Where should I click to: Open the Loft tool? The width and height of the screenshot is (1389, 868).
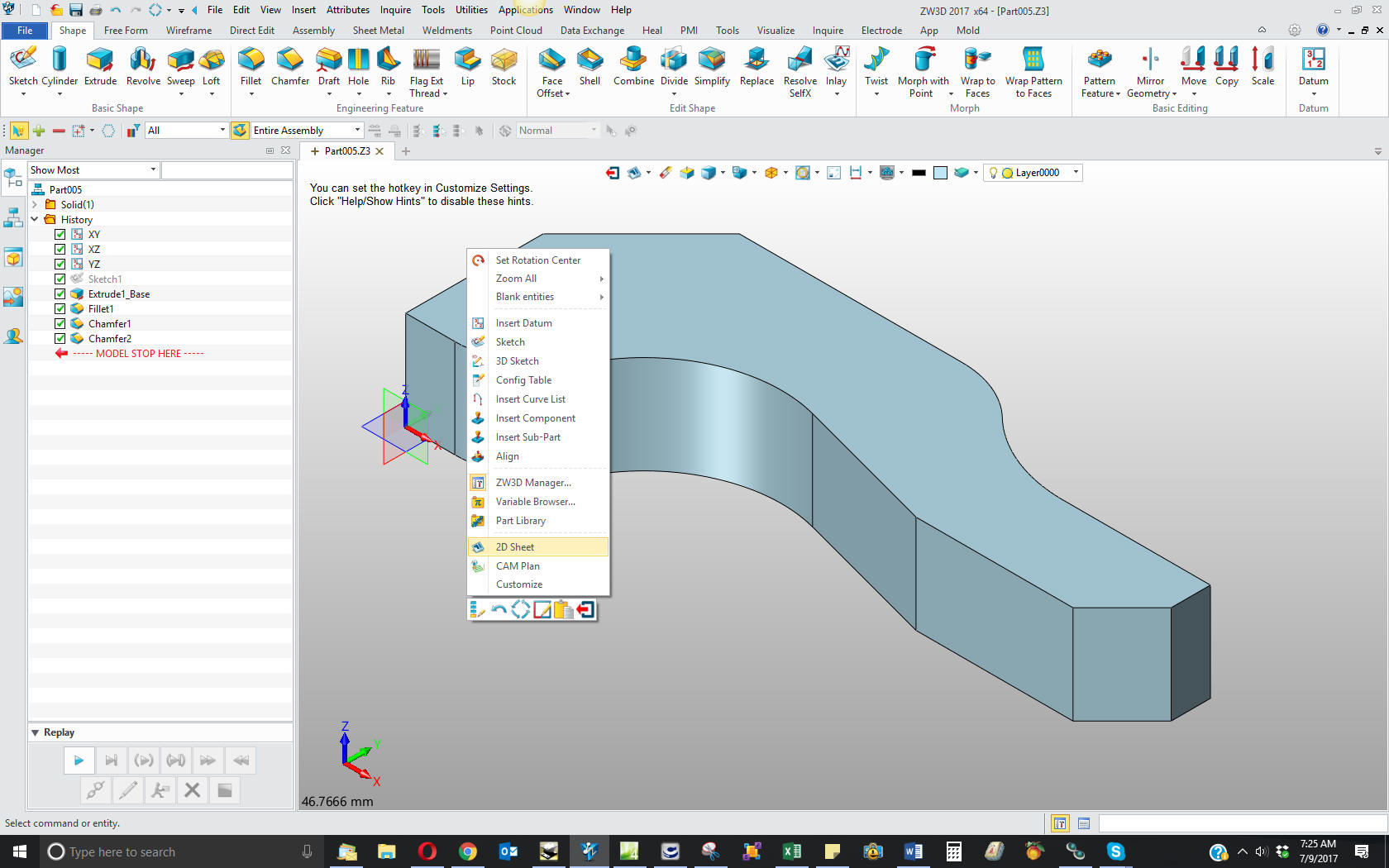[x=212, y=66]
